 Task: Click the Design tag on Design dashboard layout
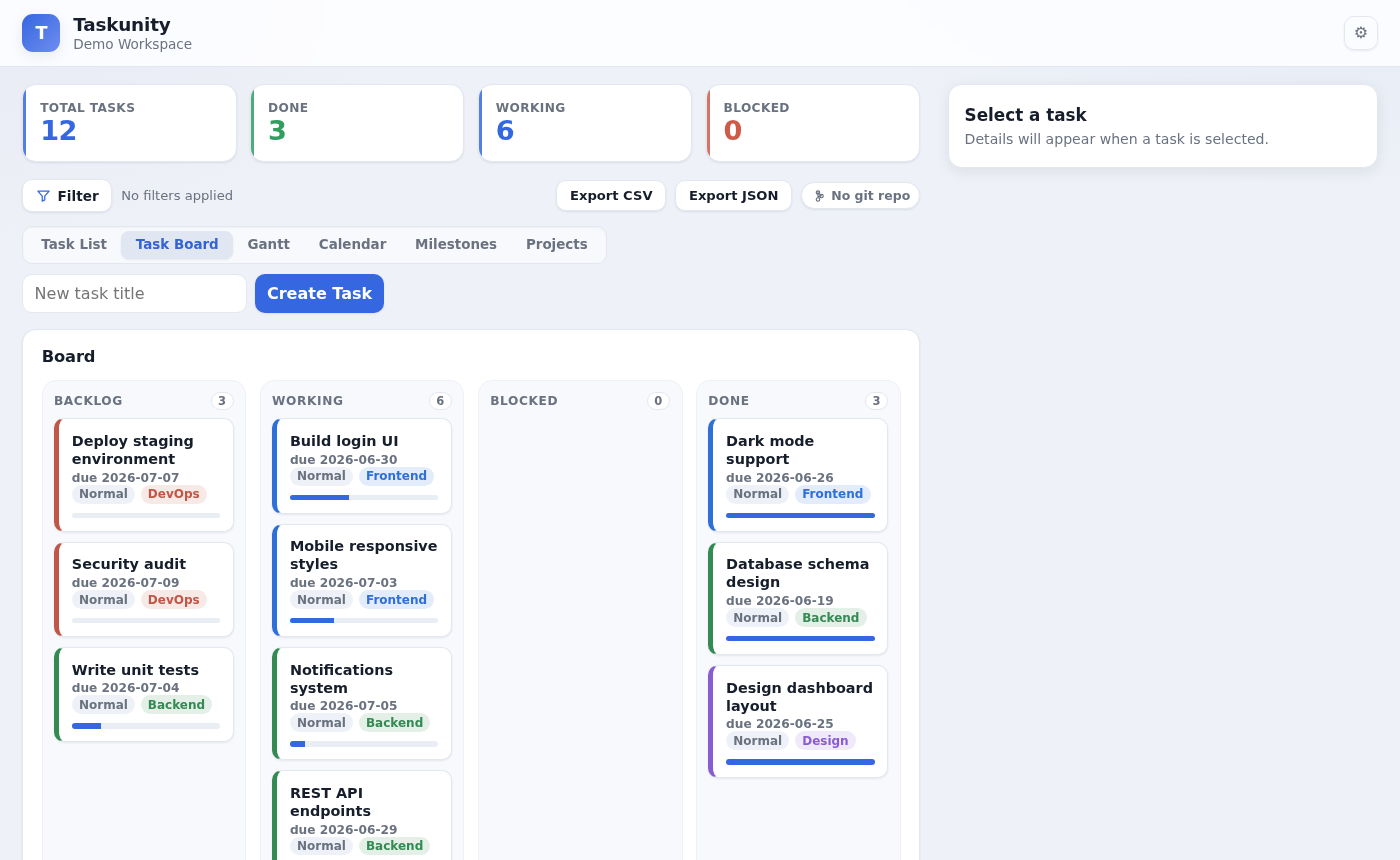825,741
